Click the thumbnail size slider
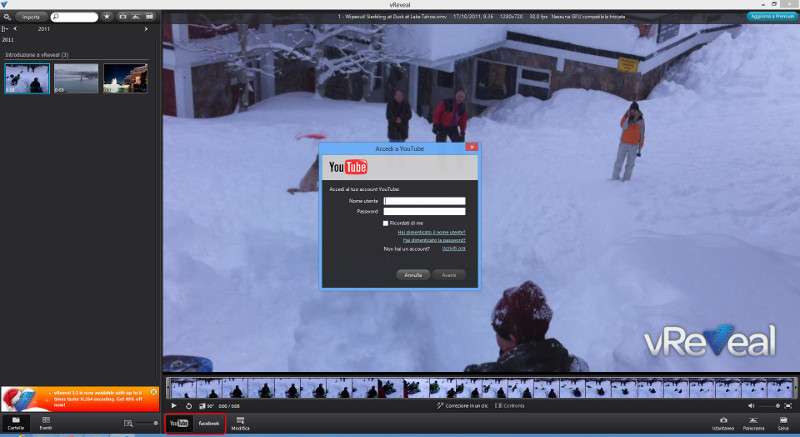800x437 pixels. click(145, 424)
